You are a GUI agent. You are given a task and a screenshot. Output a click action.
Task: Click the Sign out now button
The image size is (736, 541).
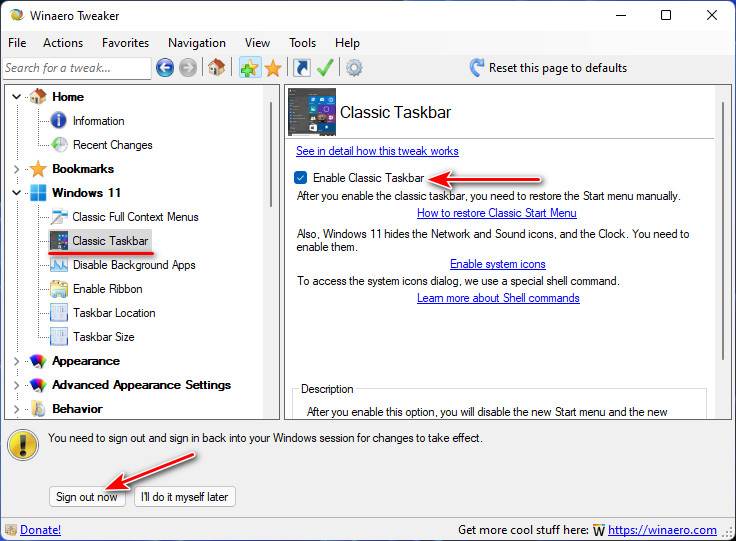coord(87,497)
